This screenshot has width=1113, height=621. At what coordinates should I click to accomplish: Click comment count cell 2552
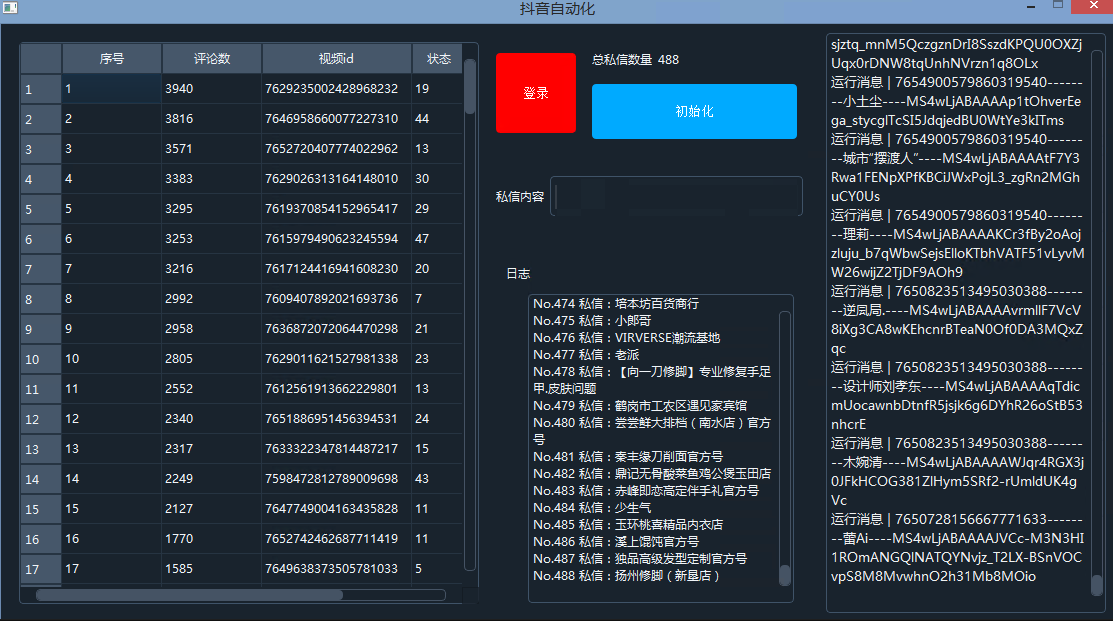(x=212, y=389)
